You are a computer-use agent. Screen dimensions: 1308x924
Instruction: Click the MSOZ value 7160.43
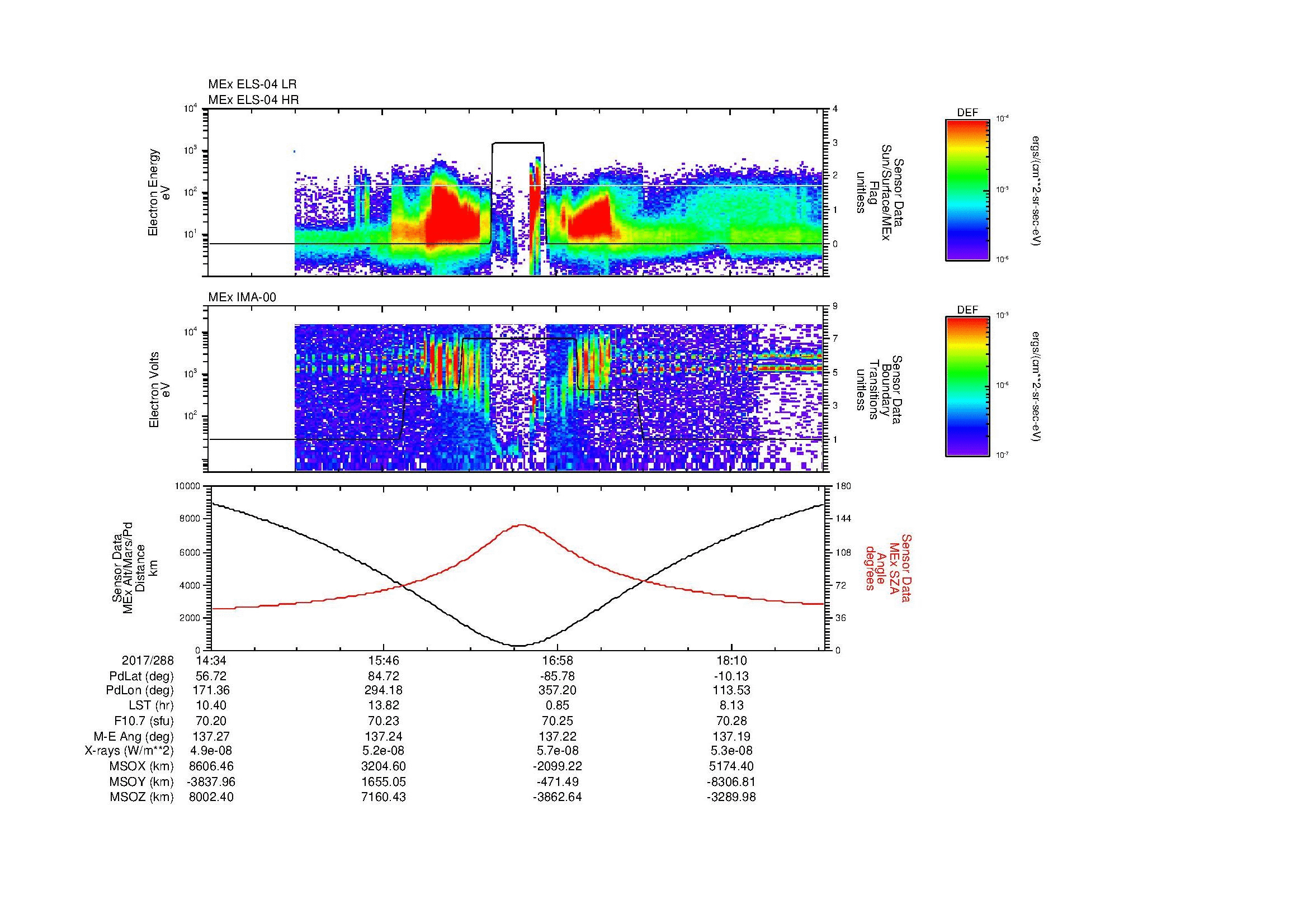(385, 797)
